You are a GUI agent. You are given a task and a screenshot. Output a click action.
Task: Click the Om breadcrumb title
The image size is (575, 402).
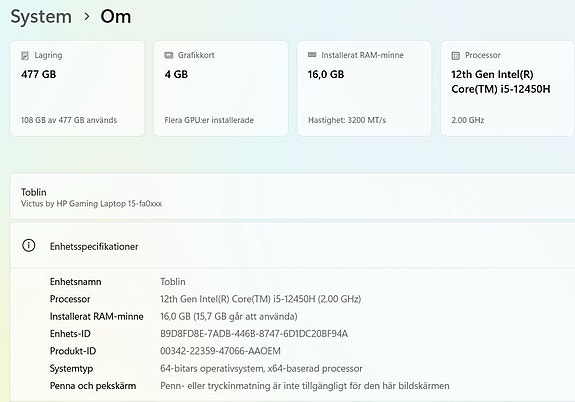pos(116,17)
